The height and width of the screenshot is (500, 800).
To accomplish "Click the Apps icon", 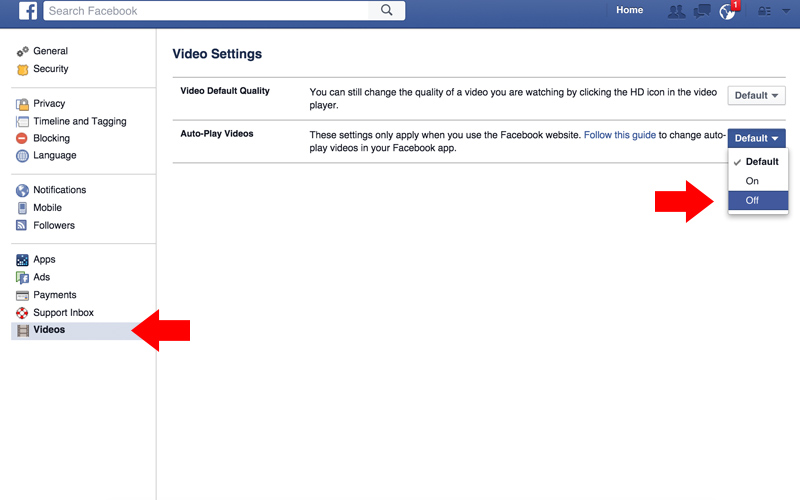I will (22, 260).
